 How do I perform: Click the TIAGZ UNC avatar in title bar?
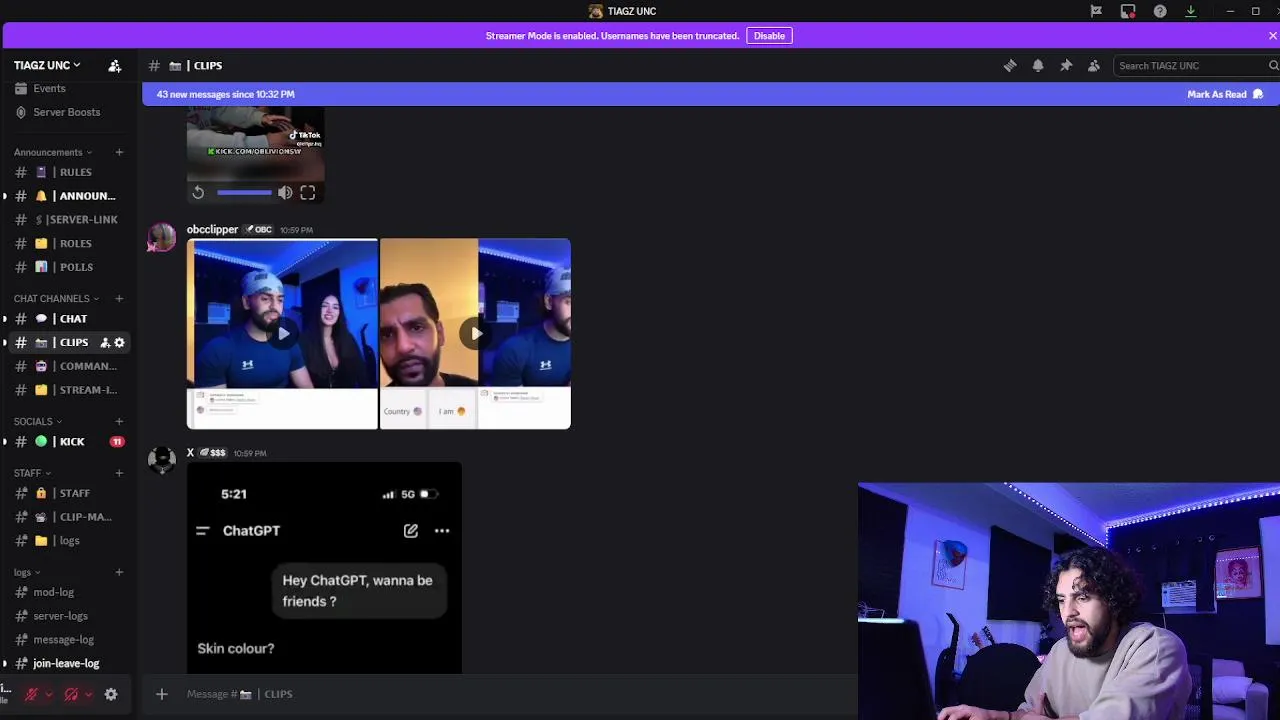(x=596, y=11)
